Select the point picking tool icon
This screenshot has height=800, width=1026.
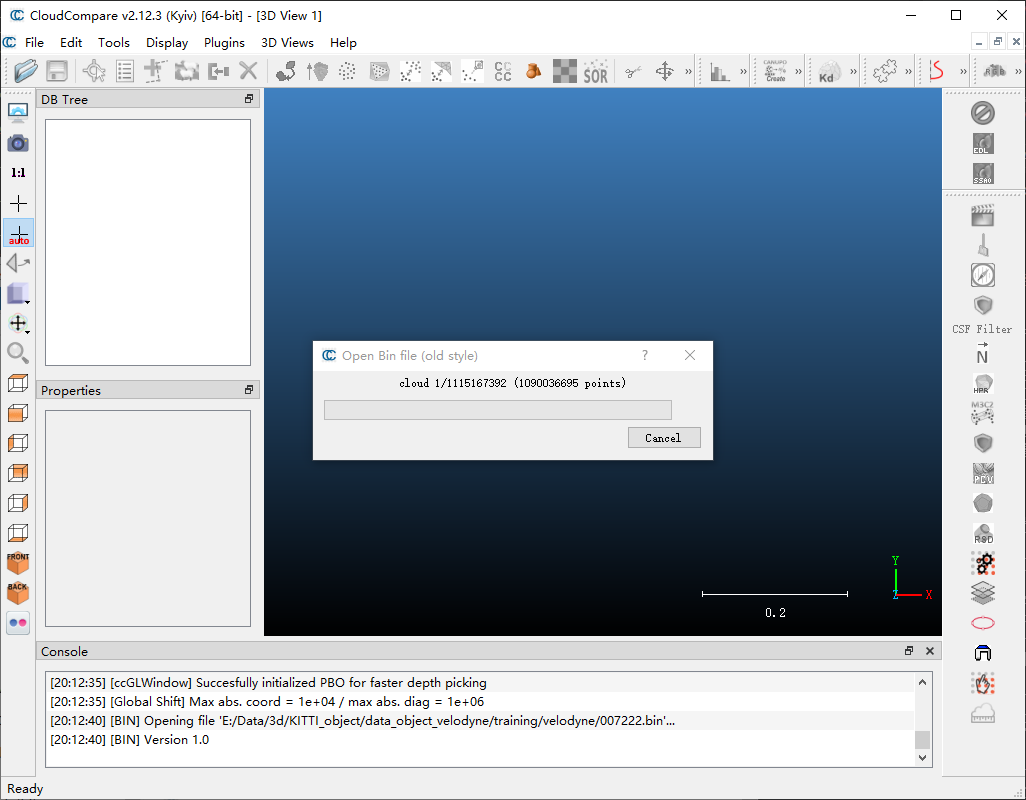[x=94, y=71]
